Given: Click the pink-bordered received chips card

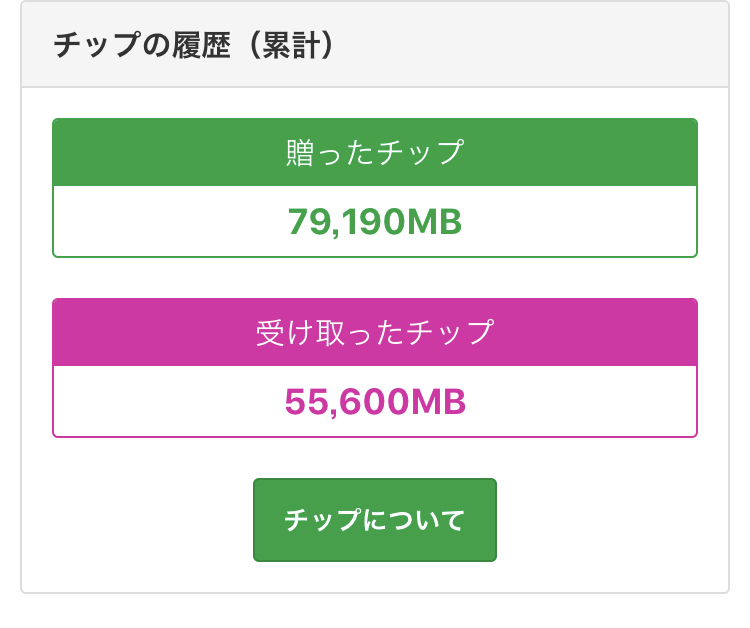Looking at the screenshot, I should 374,368.
